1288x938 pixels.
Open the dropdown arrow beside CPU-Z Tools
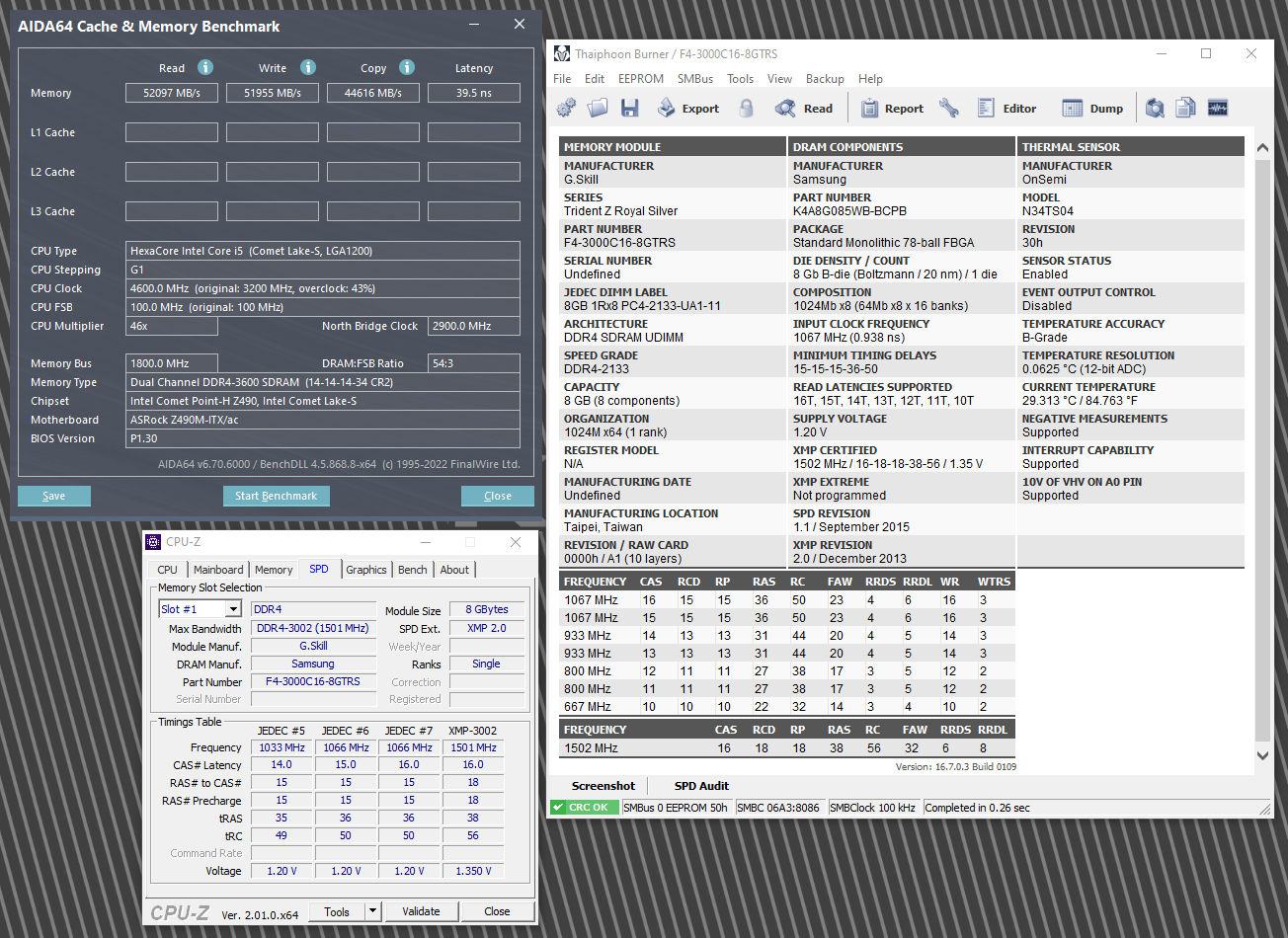pyautogui.click(x=372, y=911)
